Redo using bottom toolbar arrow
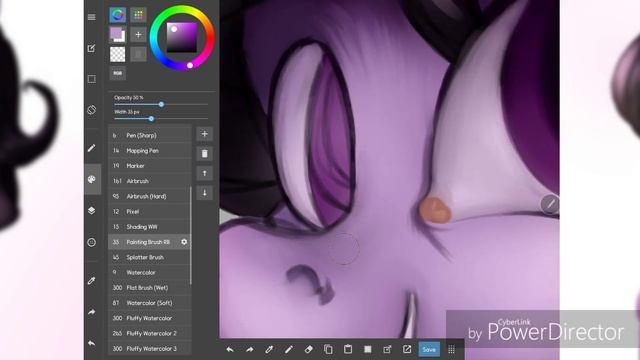Screen dimensions: 640x360 249,349
